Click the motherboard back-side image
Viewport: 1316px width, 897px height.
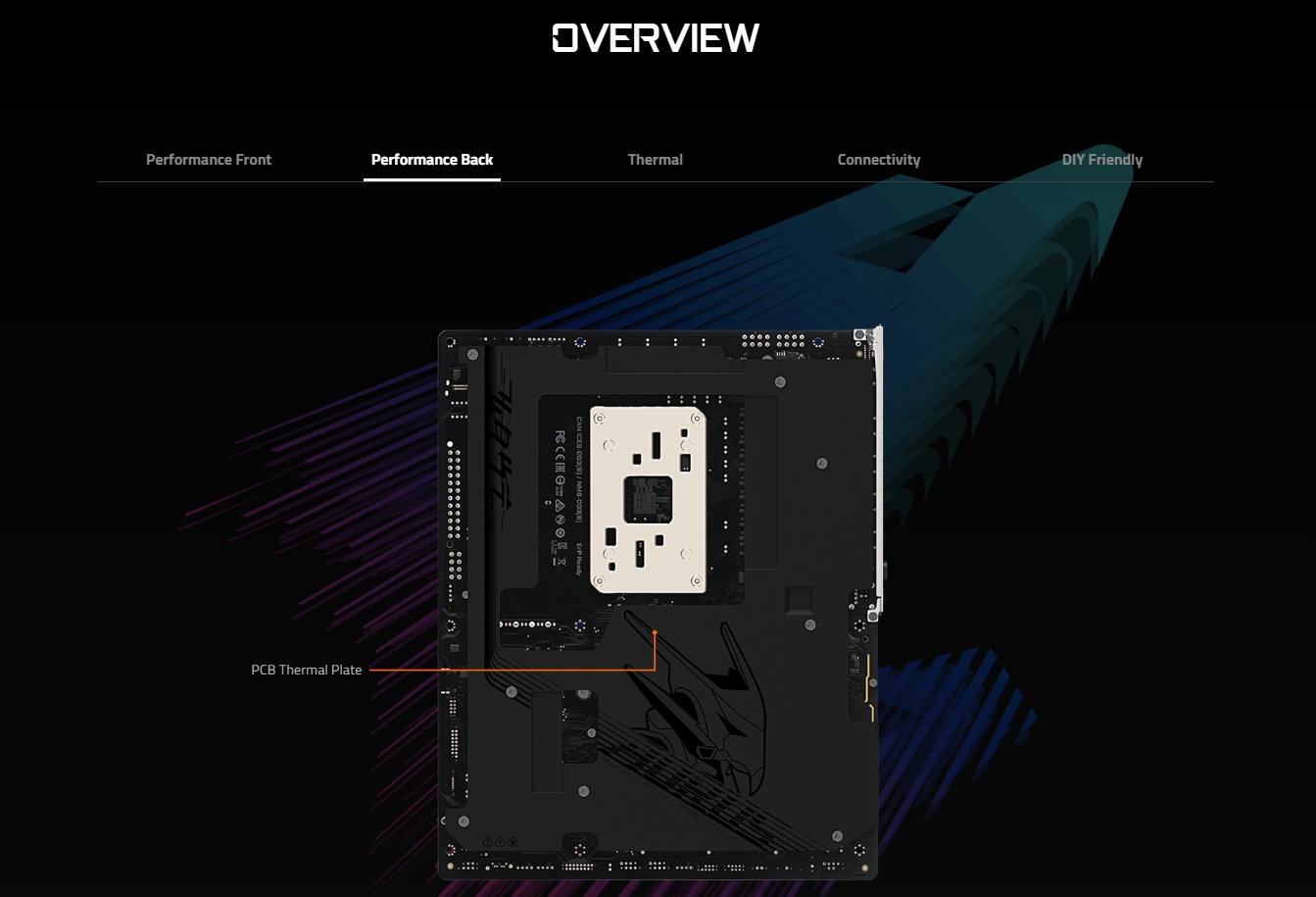tap(660, 602)
